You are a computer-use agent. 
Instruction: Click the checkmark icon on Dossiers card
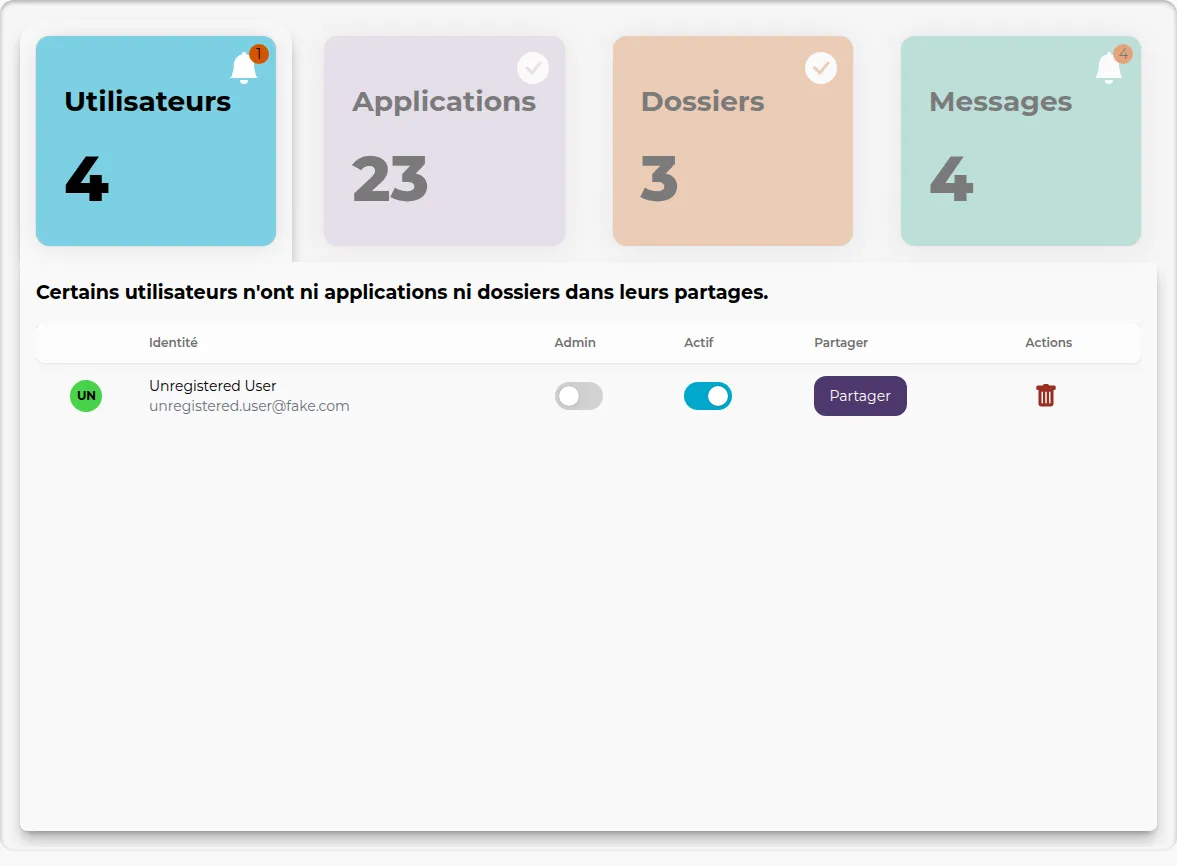click(x=820, y=67)
